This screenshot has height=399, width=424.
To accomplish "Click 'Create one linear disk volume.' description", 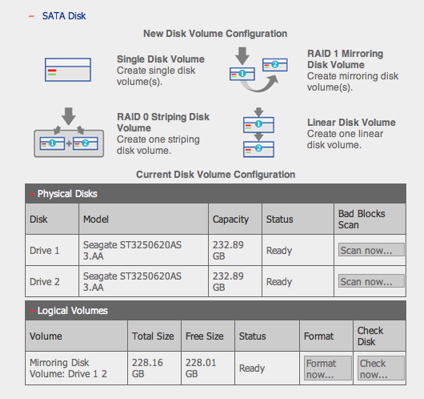I will click(345, 139).
